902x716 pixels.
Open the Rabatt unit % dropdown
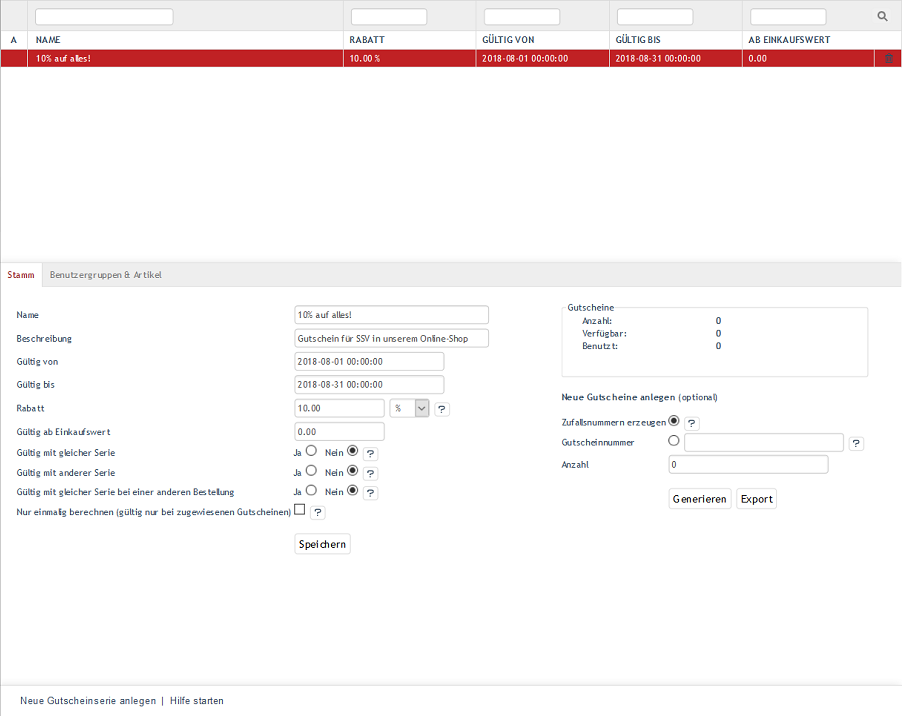coord(409,408)
